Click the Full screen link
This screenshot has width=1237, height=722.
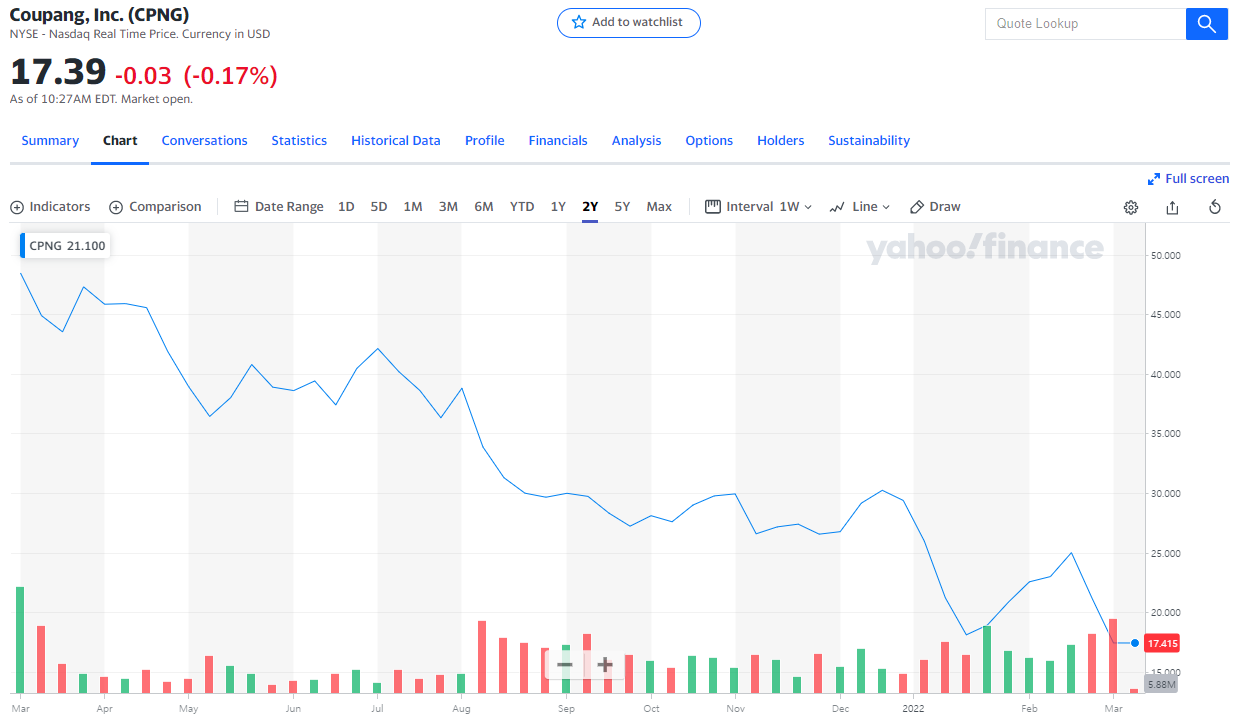tap(1197, 179)
